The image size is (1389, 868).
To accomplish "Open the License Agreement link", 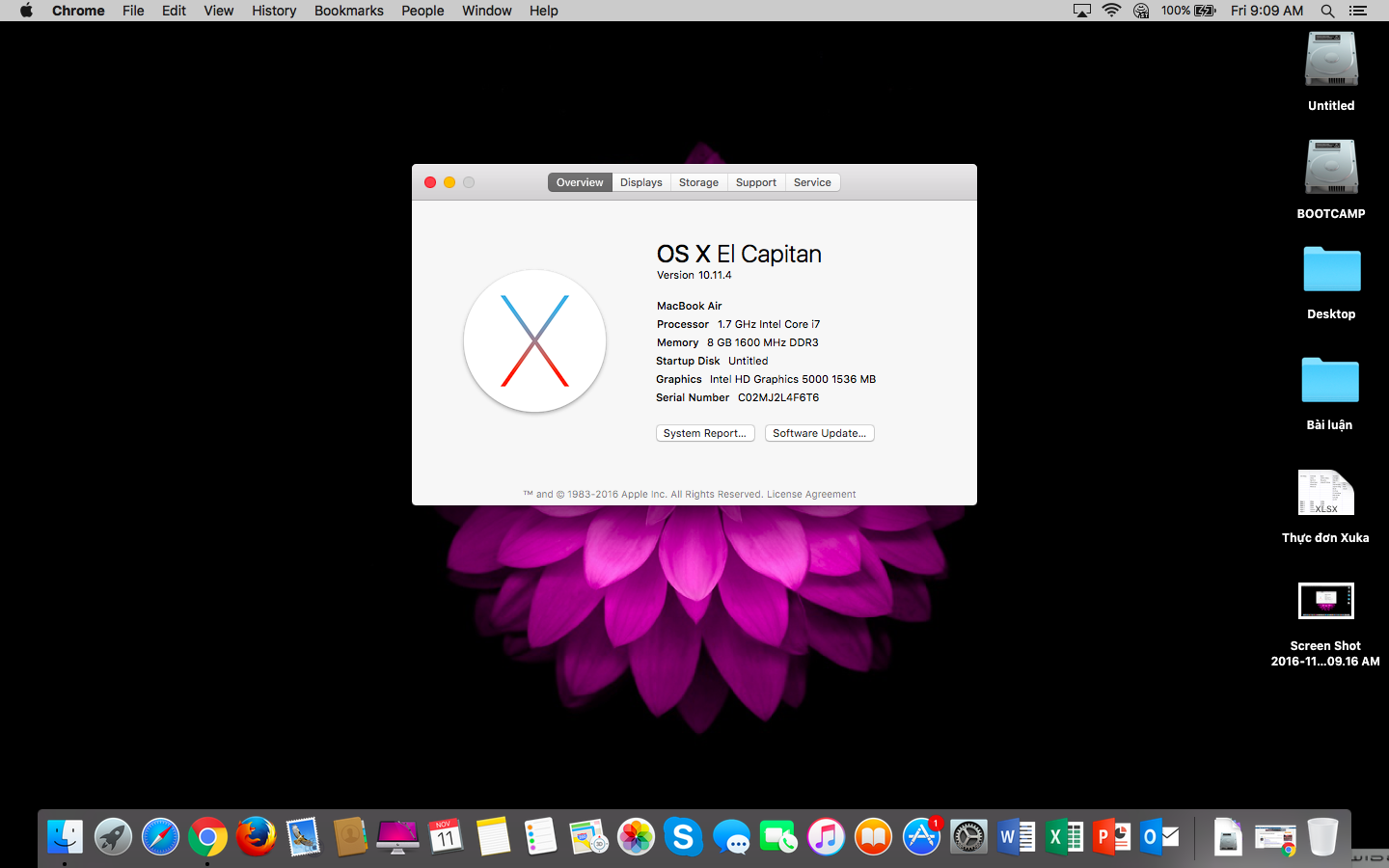I will 811,494.
